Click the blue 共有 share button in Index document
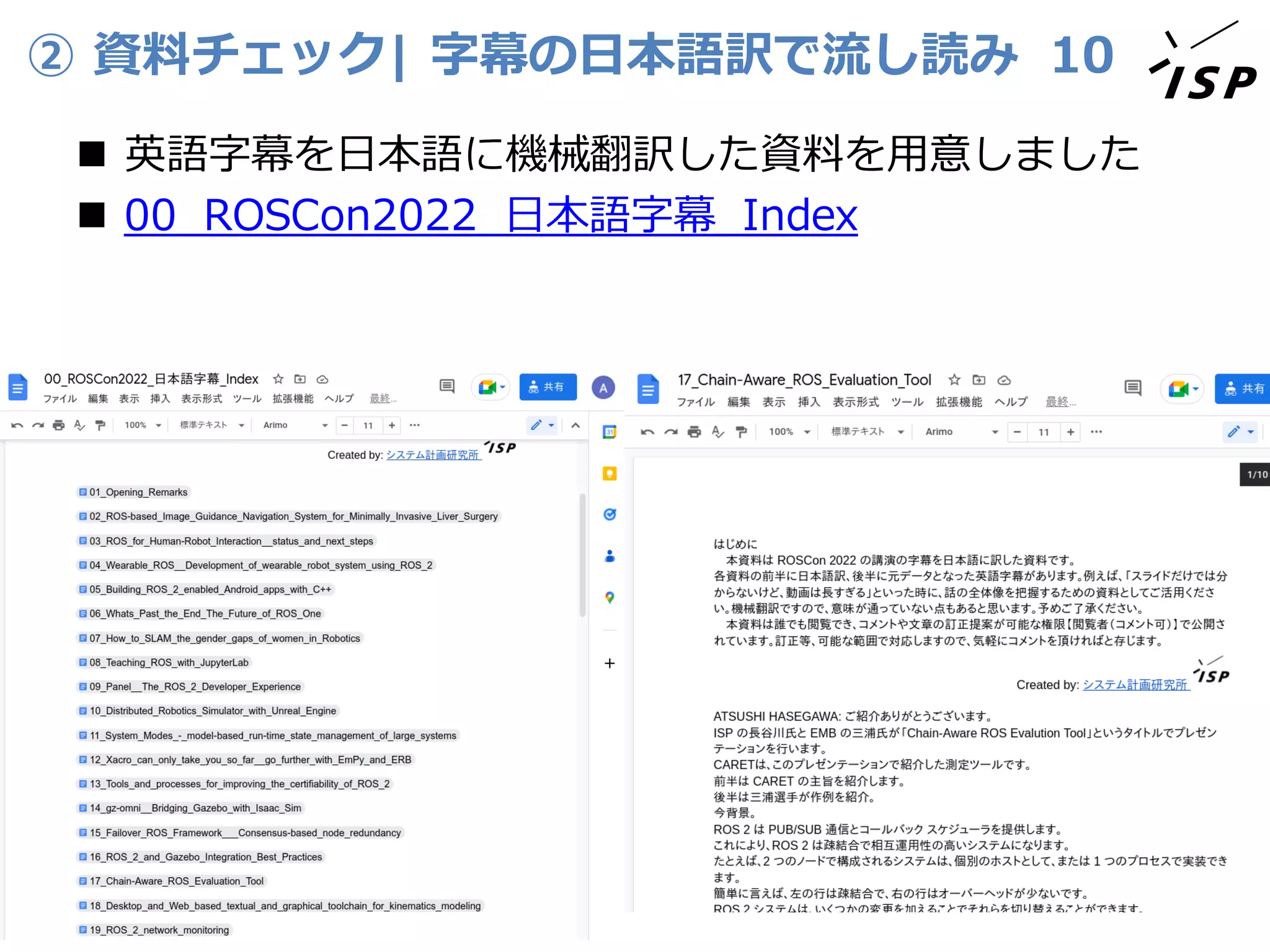The image size is (1270, 952). pyautogui.click(x=548, y=387)
